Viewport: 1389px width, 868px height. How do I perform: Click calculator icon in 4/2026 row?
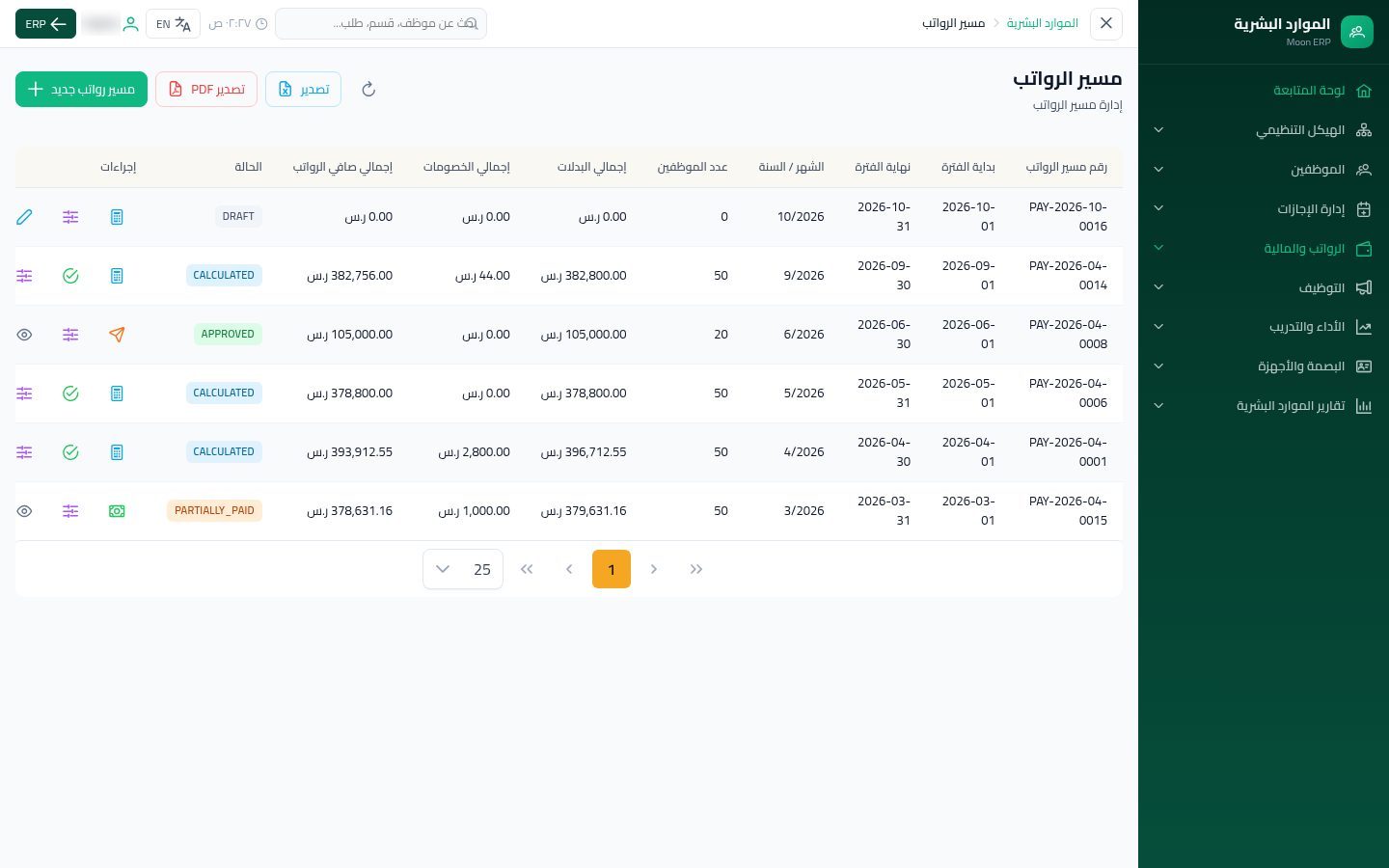point(117,452)
